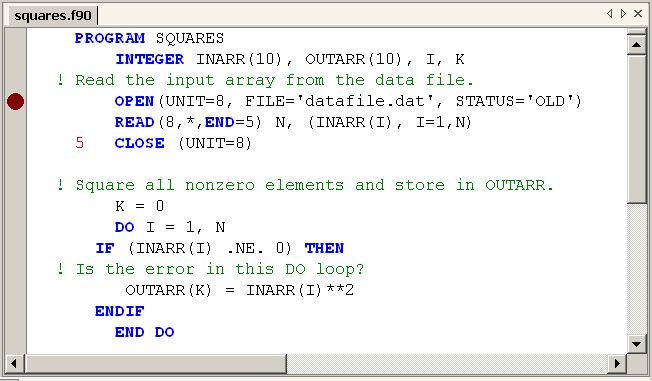Image resolution: width=652 pixels, height=381 pixels.
Task: Click the horizontal scrollbar left arrow
Action: pos(14,364)
